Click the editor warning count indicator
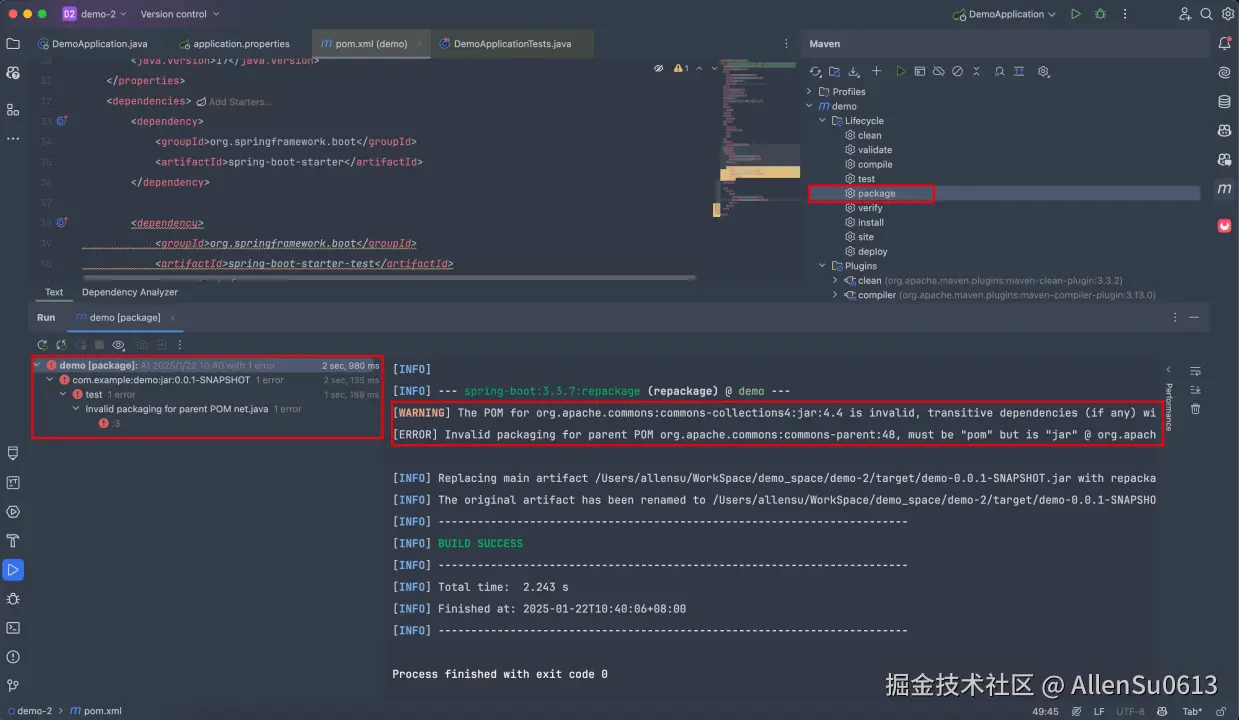1239x720 pixels. [682, 68]
